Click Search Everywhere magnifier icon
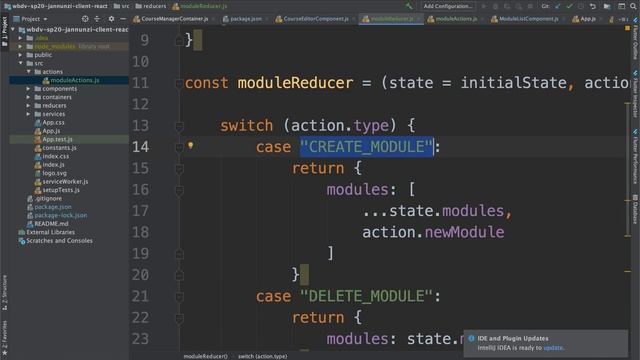The image size is (640, 360). tap(633, 6)
